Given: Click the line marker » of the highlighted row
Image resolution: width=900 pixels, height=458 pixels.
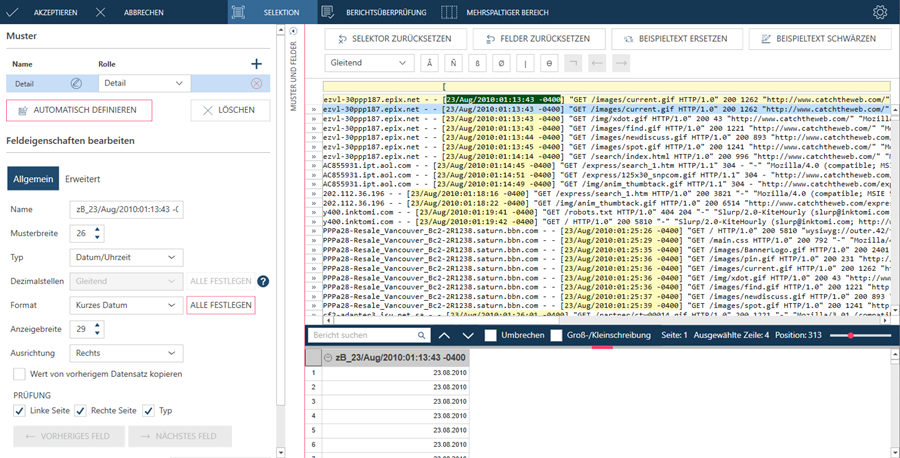Looking at the screenshot, I should 314,109.
